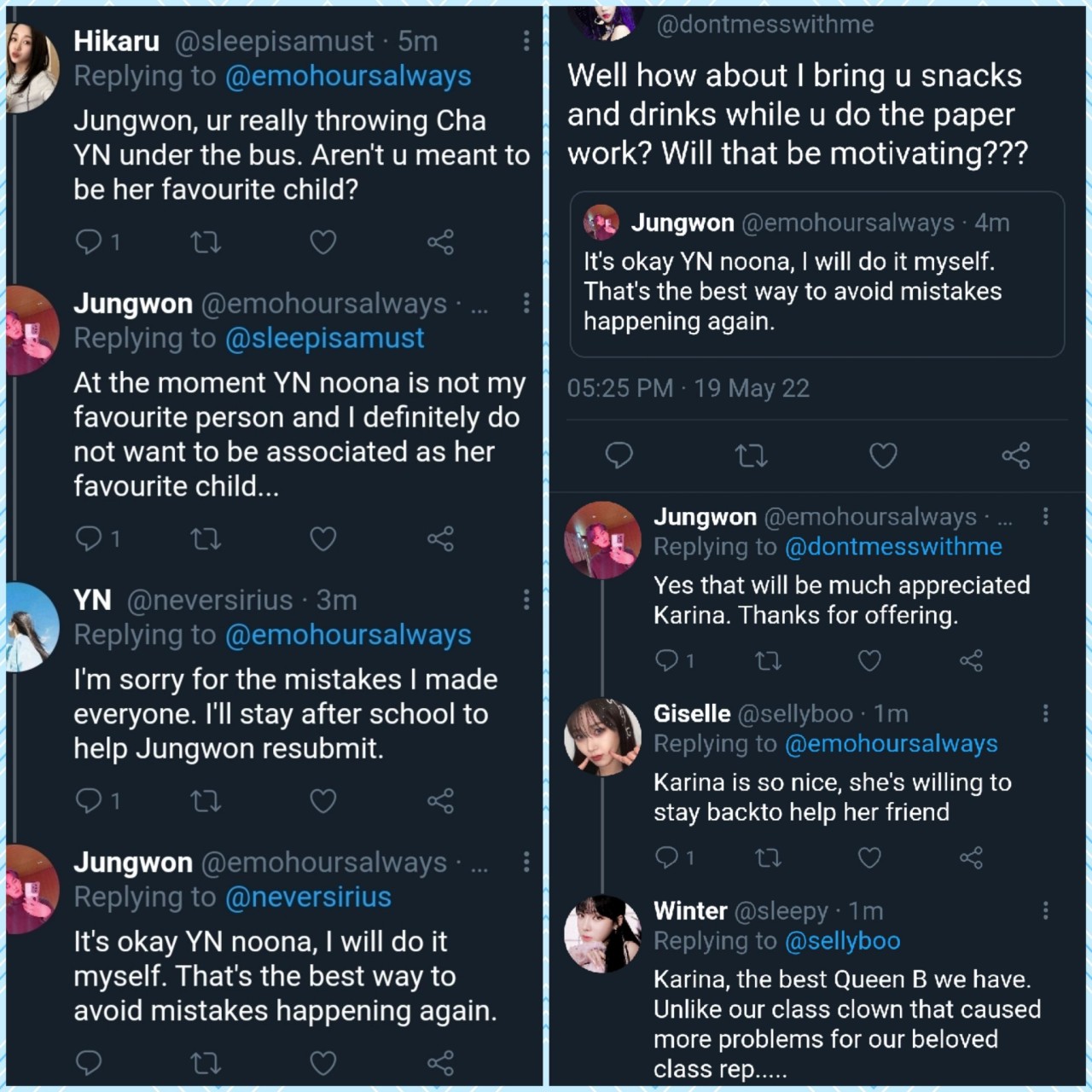Share the main tweet dated 19 May 22
1092x1092 pixels.
click(x=1015, y=456)
